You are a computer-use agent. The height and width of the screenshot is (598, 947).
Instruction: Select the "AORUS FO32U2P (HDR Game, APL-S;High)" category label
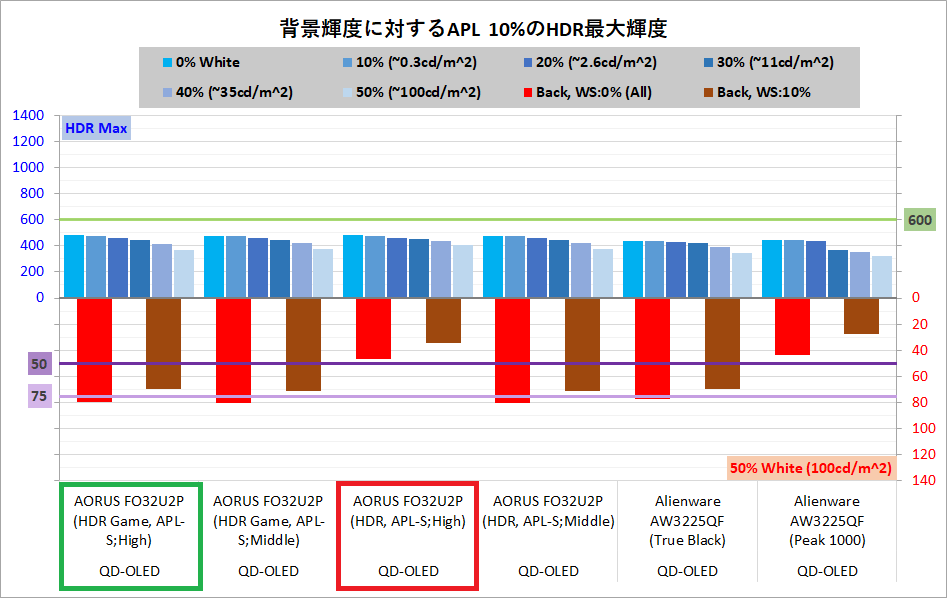click(129, 521)
